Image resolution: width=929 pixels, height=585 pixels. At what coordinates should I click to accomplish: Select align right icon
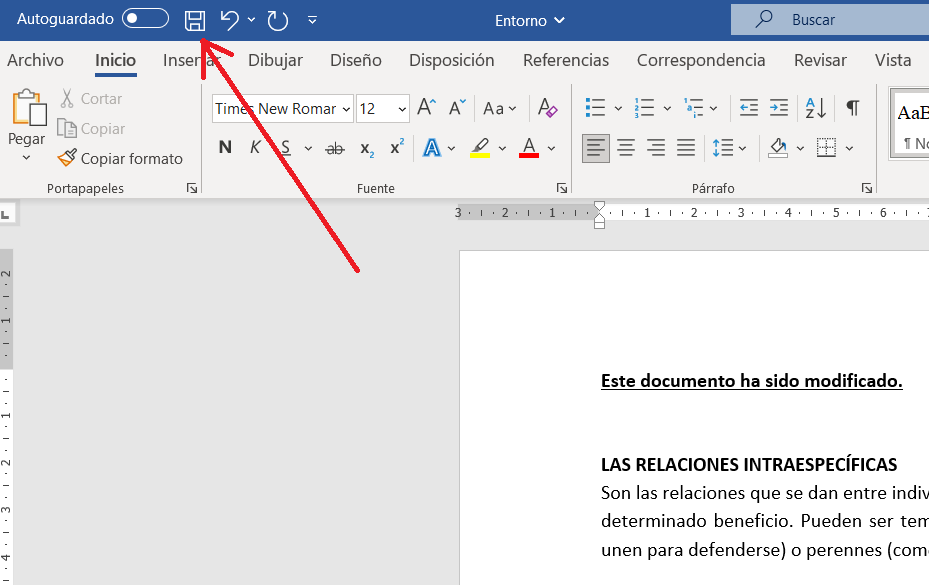click(x=656, y=148)
